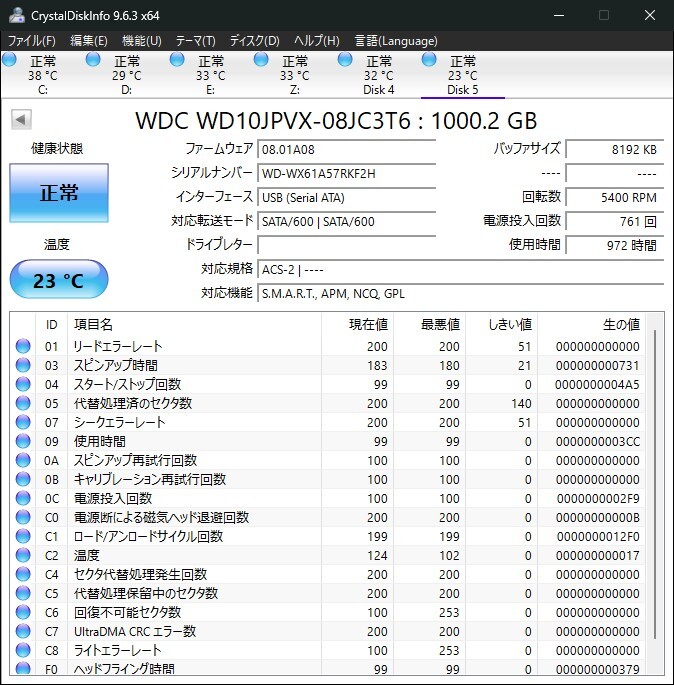Click the 項目名 column header
Image resolution: width=674 pixels, height=685 pixels.
click(x=194, y=325)
